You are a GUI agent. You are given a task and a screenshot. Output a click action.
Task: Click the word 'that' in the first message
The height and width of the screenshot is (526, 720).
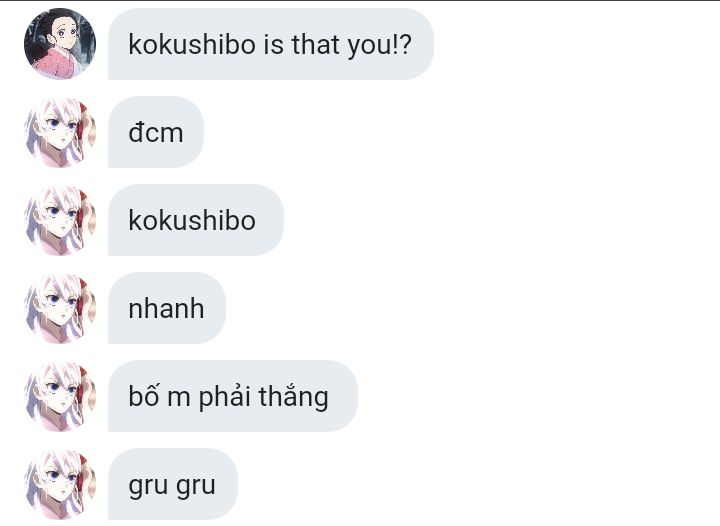315,44
